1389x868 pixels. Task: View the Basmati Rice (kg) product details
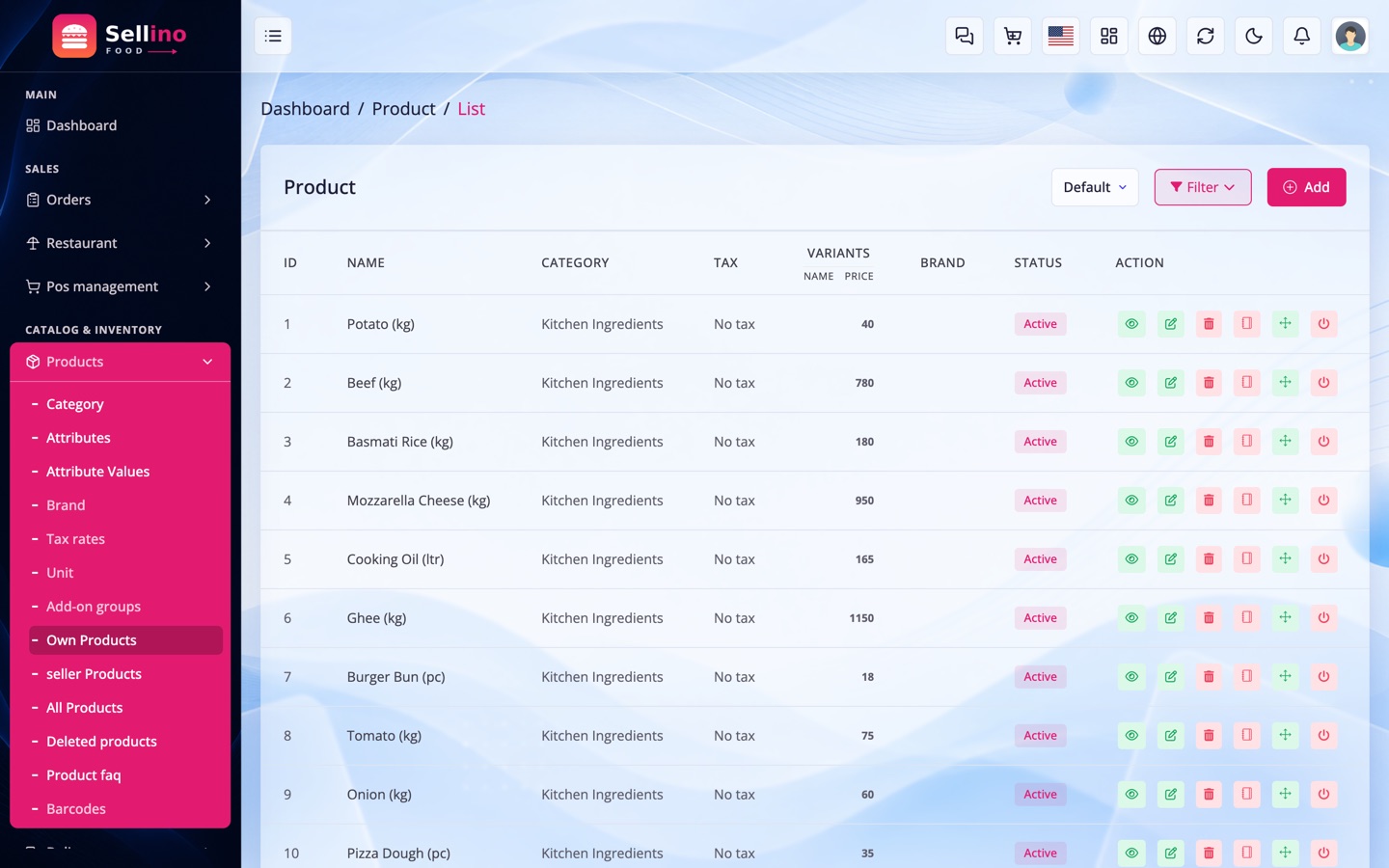[1131, 442]
